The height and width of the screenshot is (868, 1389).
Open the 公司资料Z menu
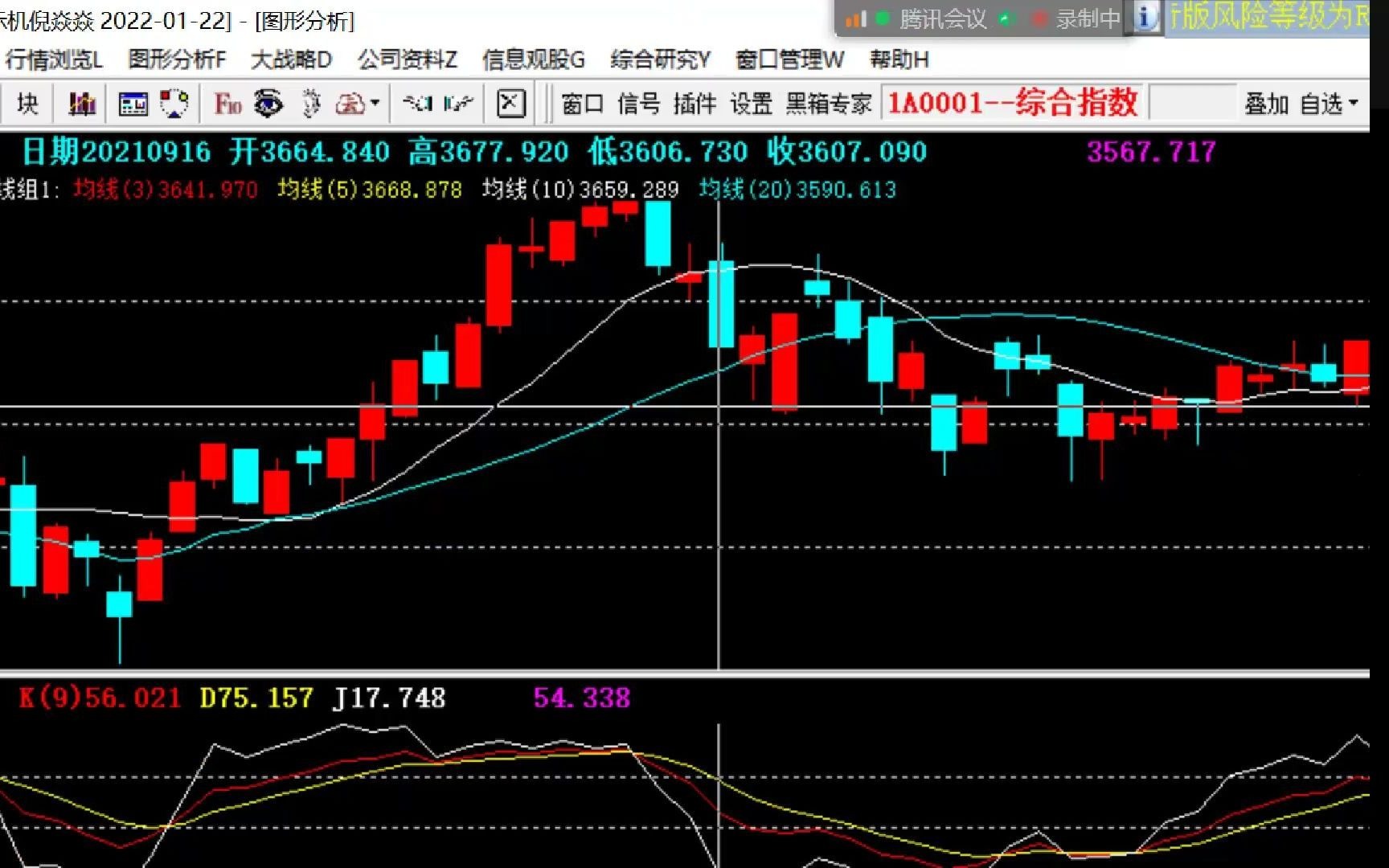(x=408, y=59)
